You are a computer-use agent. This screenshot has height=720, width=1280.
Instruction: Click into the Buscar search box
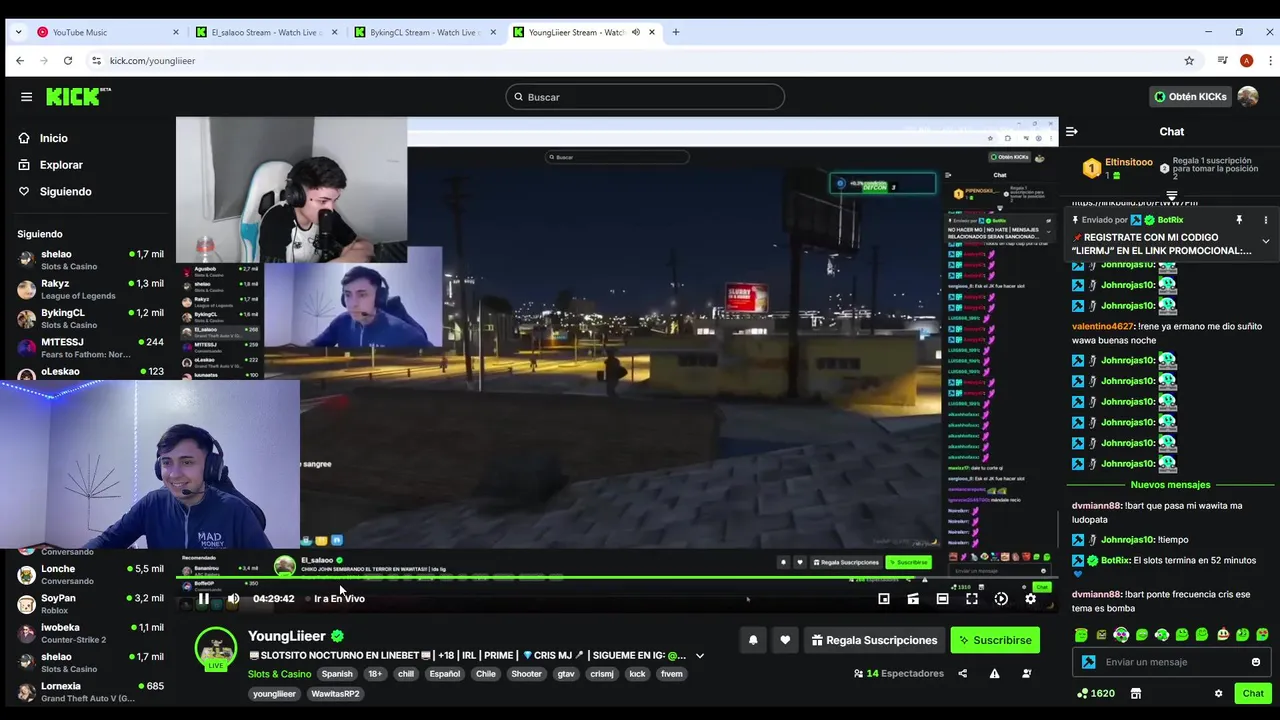(645, 97)
